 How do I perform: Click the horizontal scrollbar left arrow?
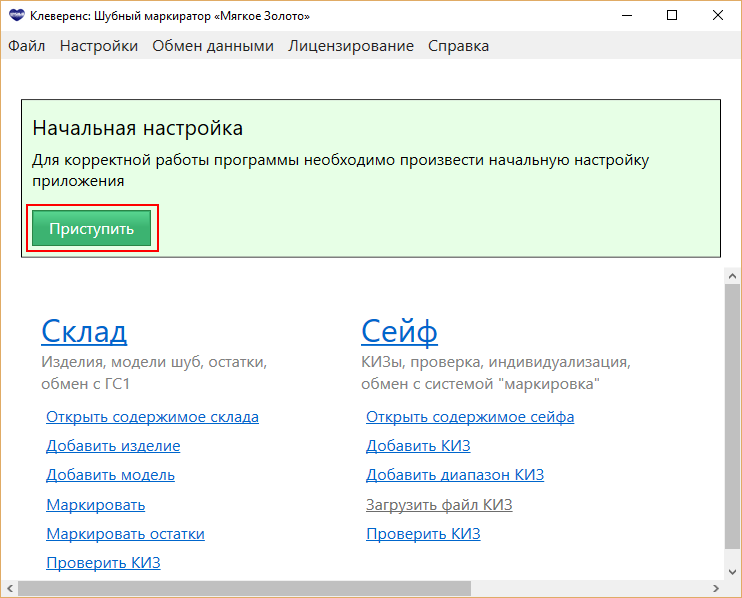(9, 589)
